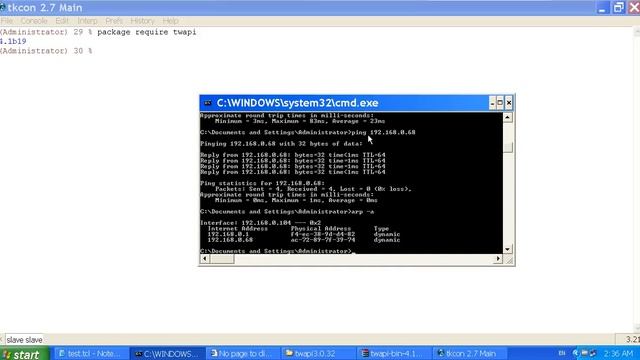Click the language indicator in system tray

click(x=562, y=353)
